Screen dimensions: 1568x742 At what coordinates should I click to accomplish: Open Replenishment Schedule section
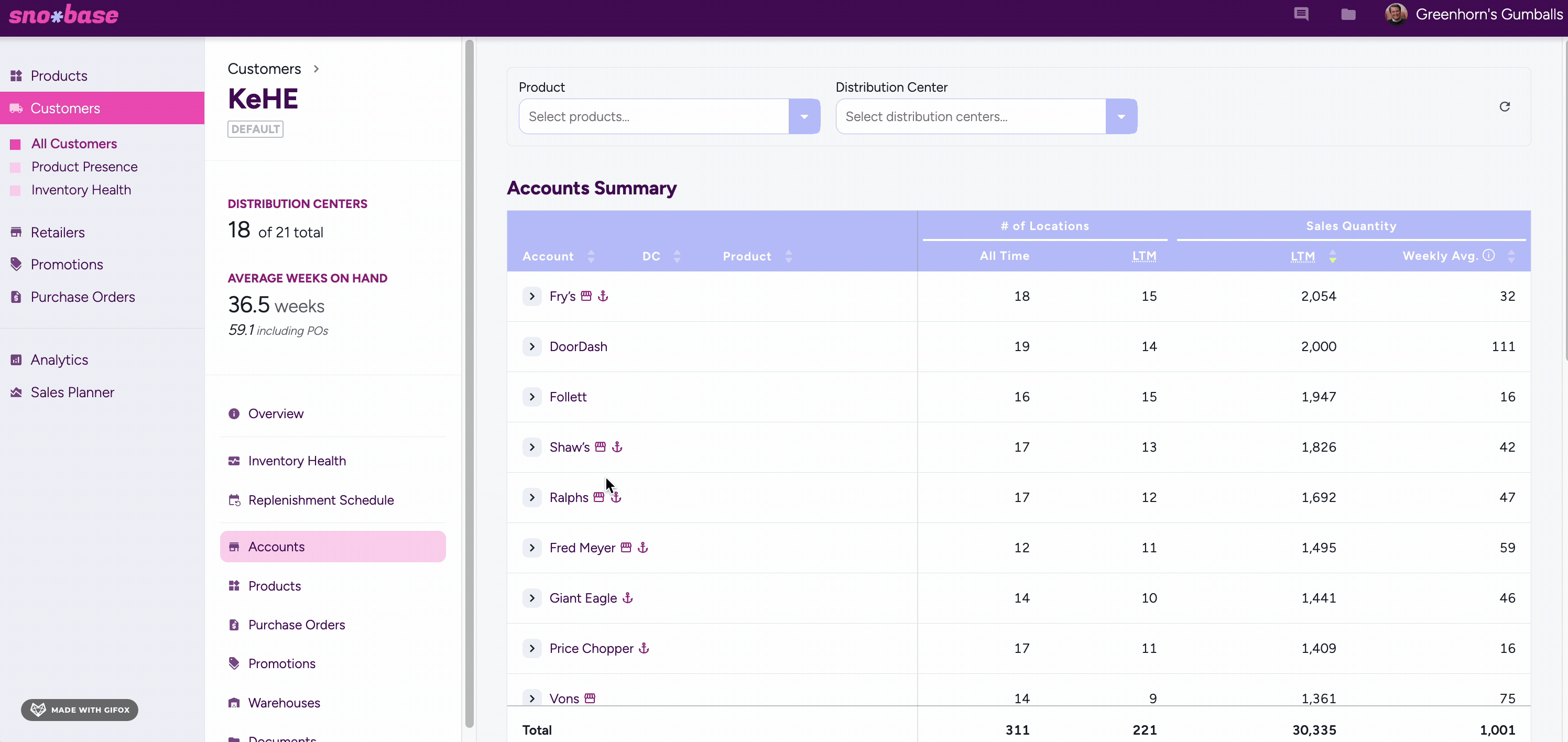coord(321,500)
